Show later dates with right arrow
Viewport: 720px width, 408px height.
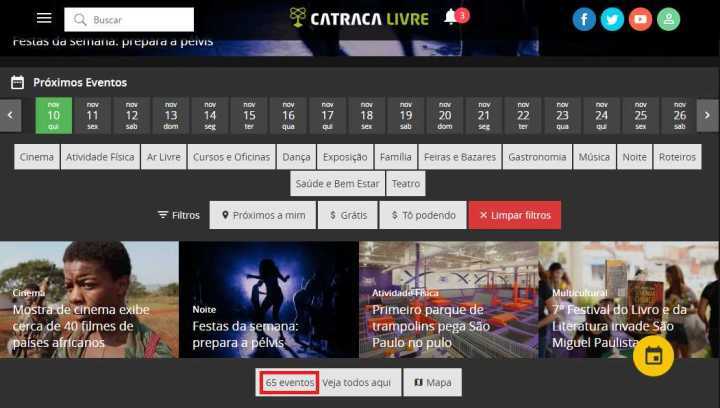pyautogui.click(x=707, y=115)
